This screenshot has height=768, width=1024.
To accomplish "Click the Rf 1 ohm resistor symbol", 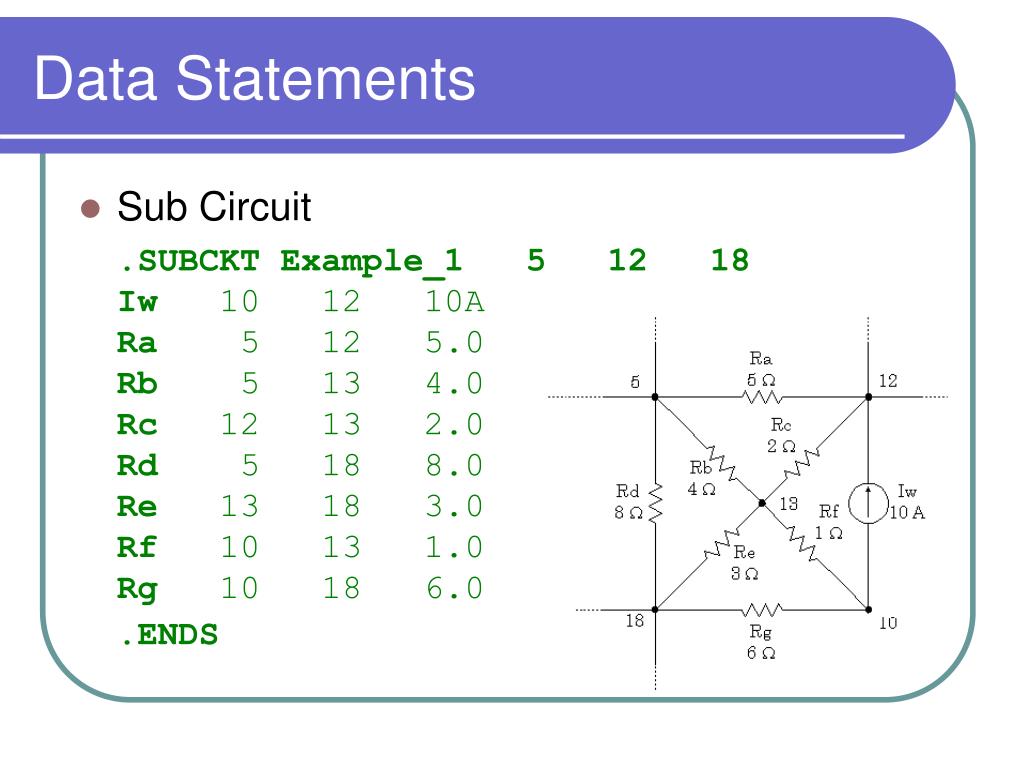I will (802, 543).
